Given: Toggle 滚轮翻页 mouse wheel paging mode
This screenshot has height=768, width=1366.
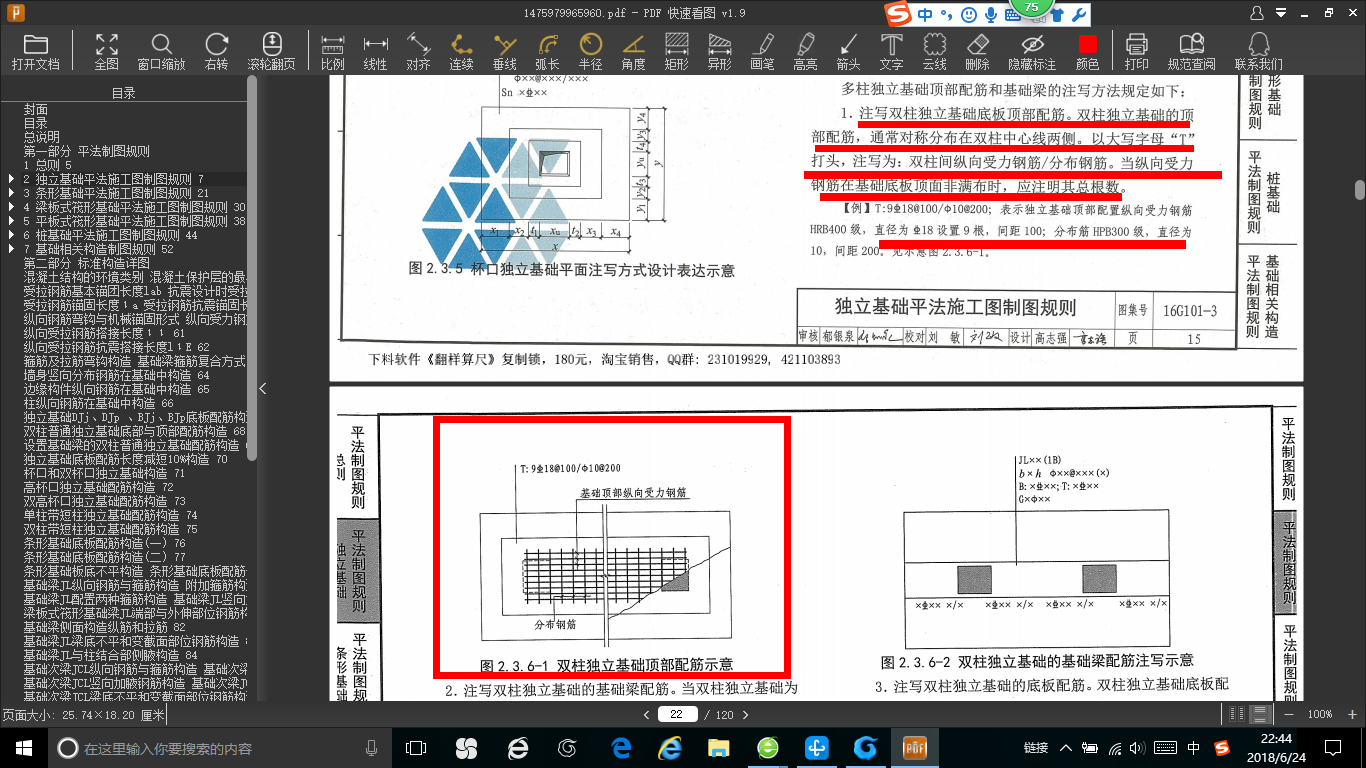Looking at the screenshot, I should pyautogui.click(x=271, y=51).
